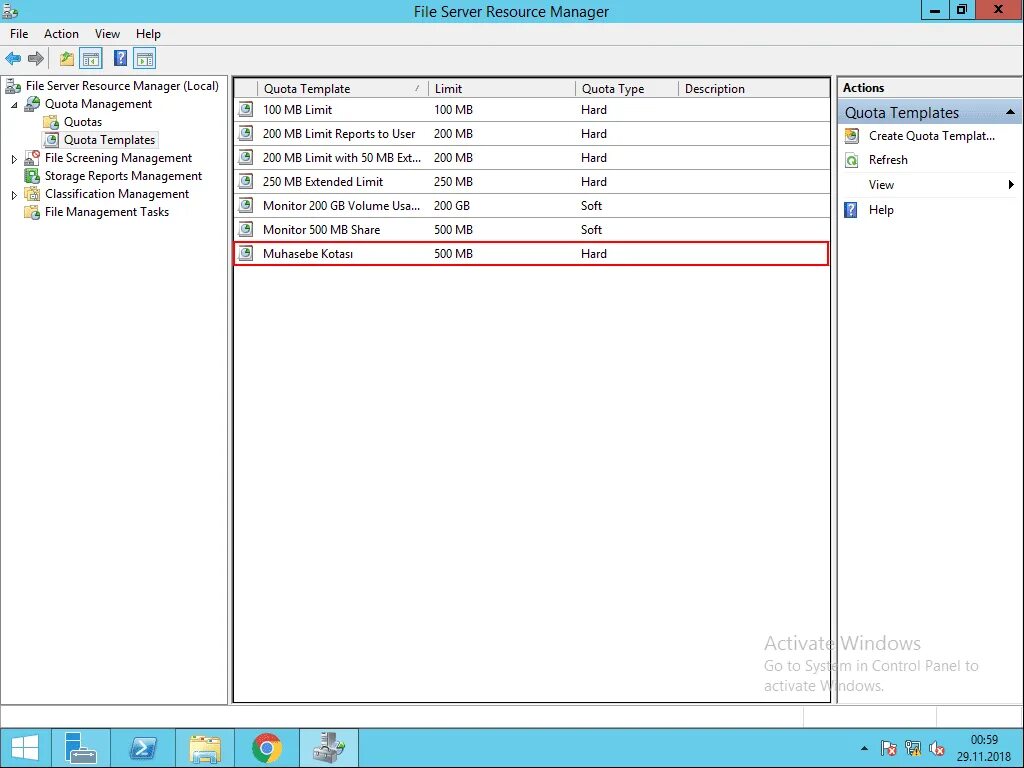Toggle the Show/Hide Console Tree toolbar icon
Image resolution: width=1024 pixels, height=768 pixels.
(91, 59)
